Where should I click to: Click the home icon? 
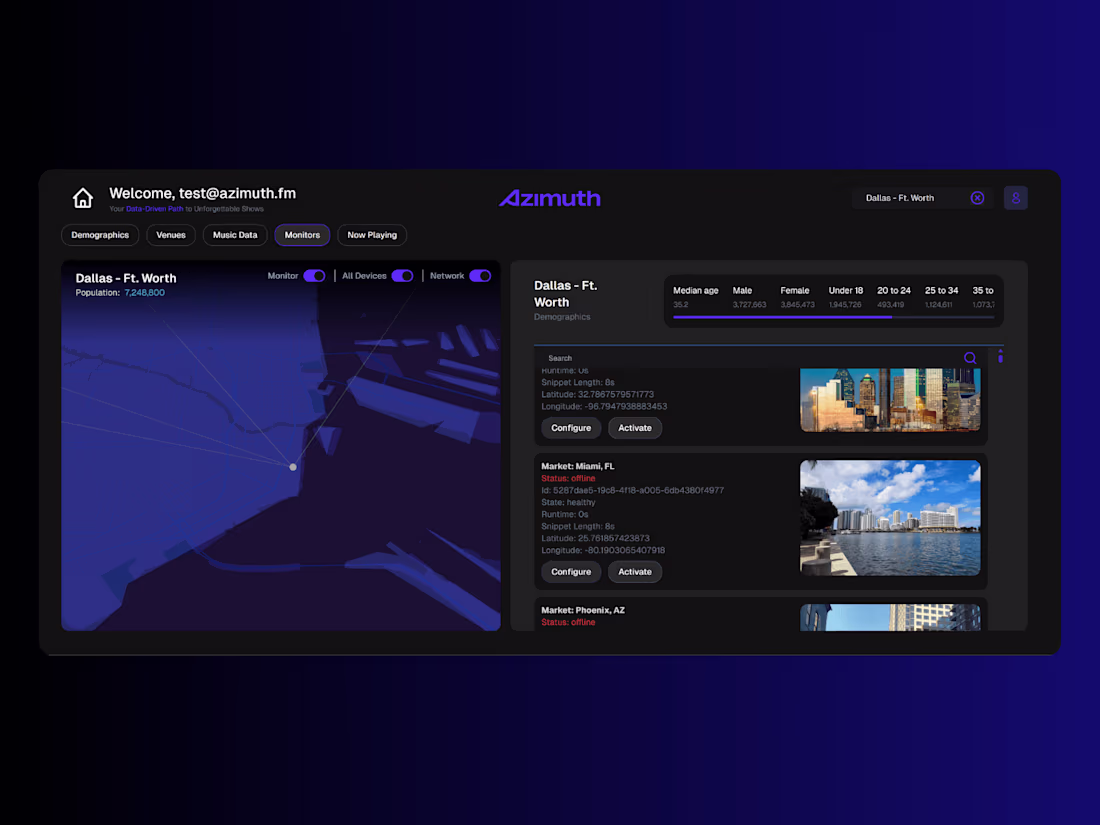pos(83,198)
